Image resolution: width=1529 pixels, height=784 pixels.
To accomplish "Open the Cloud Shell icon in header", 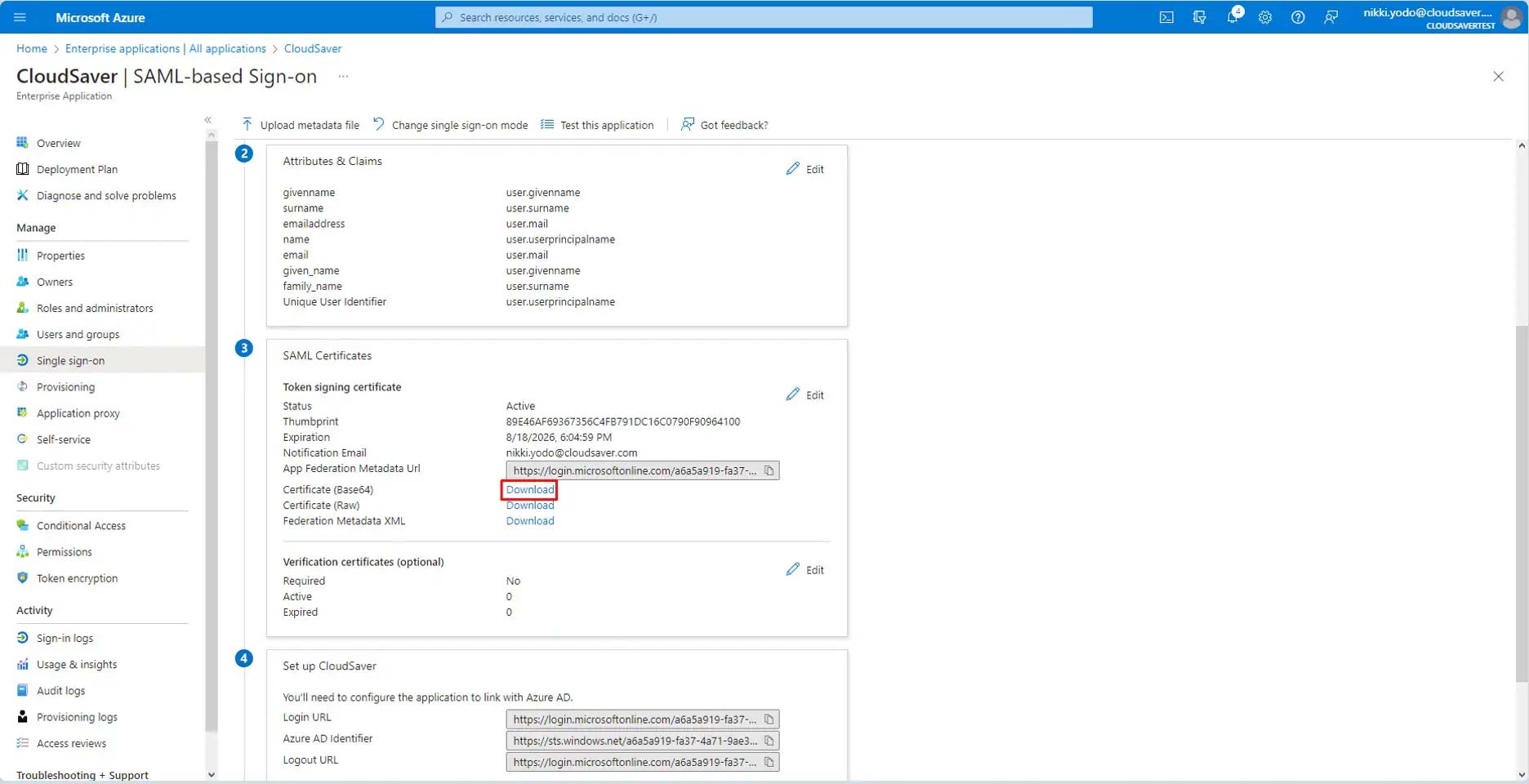I will click(1166, 17).
